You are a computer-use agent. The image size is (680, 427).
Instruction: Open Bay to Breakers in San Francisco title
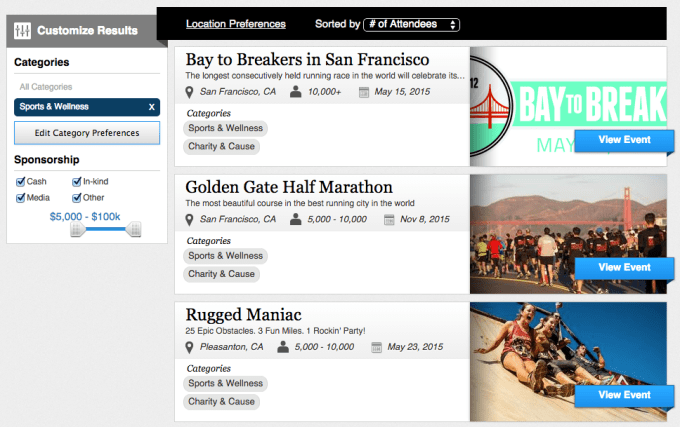(307, 59)
